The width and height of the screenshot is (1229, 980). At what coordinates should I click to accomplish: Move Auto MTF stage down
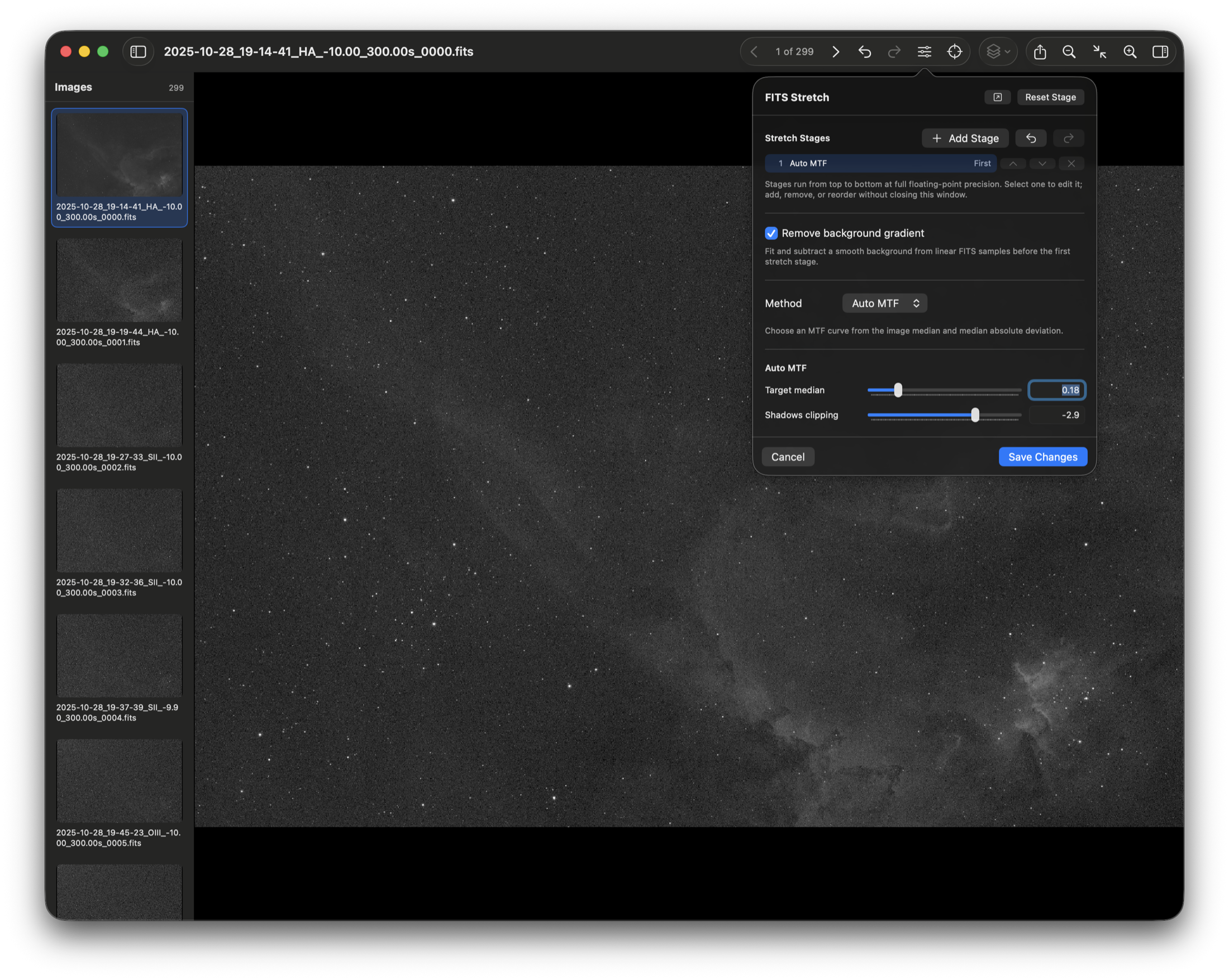[1042, 164]
